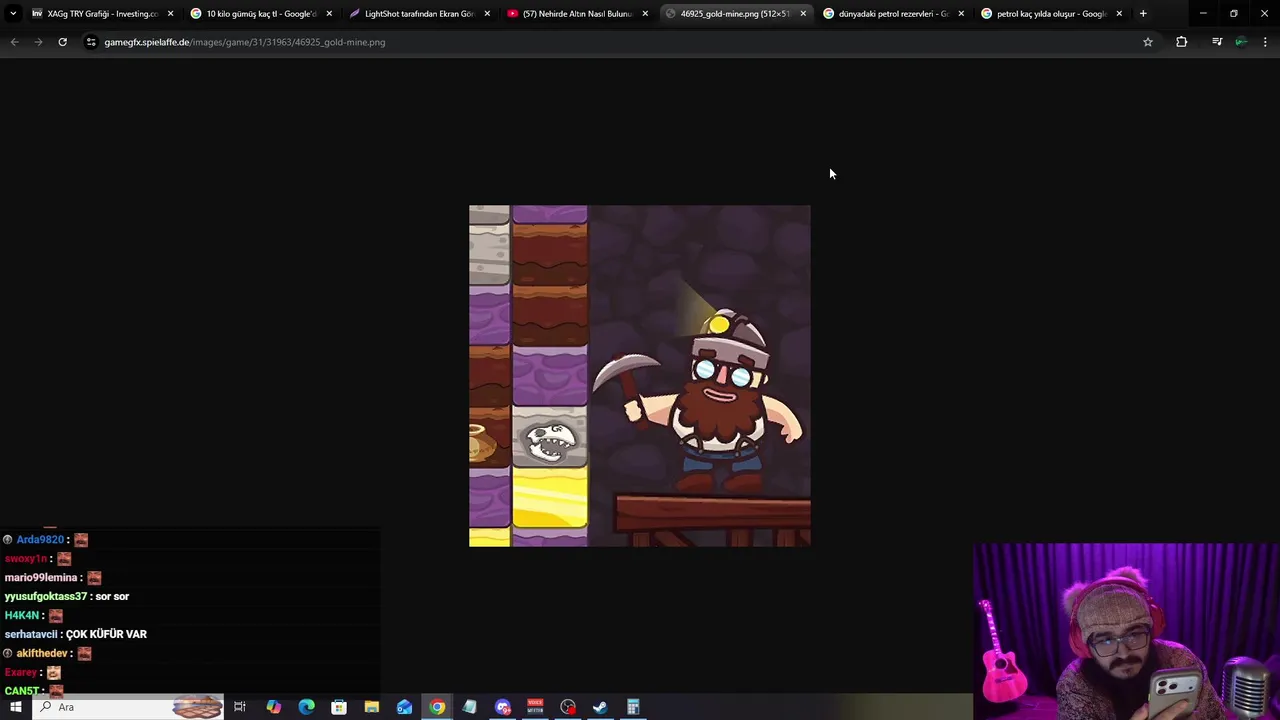Switch to Google Chrome on the taskbar
This screenshot has width=1280, height=720.
click(x=437, y=707)
